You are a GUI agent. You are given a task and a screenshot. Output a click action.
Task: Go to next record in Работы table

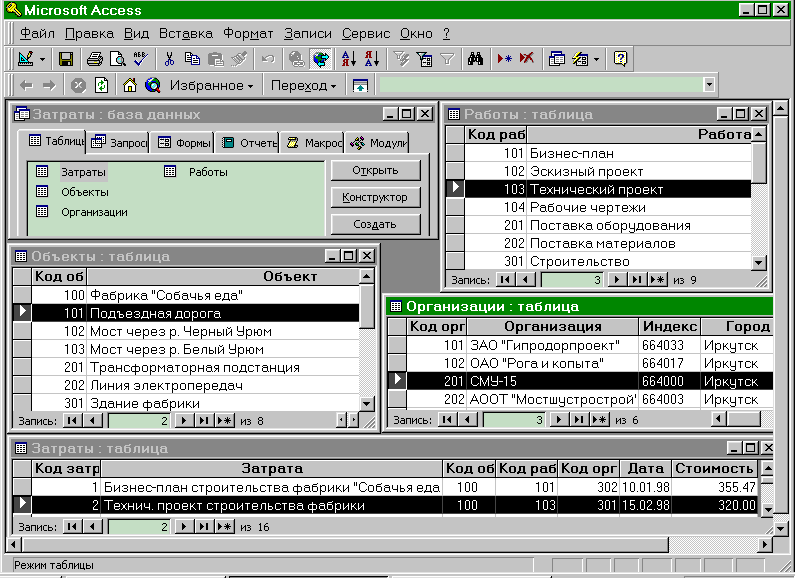click(x=617, y=279)
